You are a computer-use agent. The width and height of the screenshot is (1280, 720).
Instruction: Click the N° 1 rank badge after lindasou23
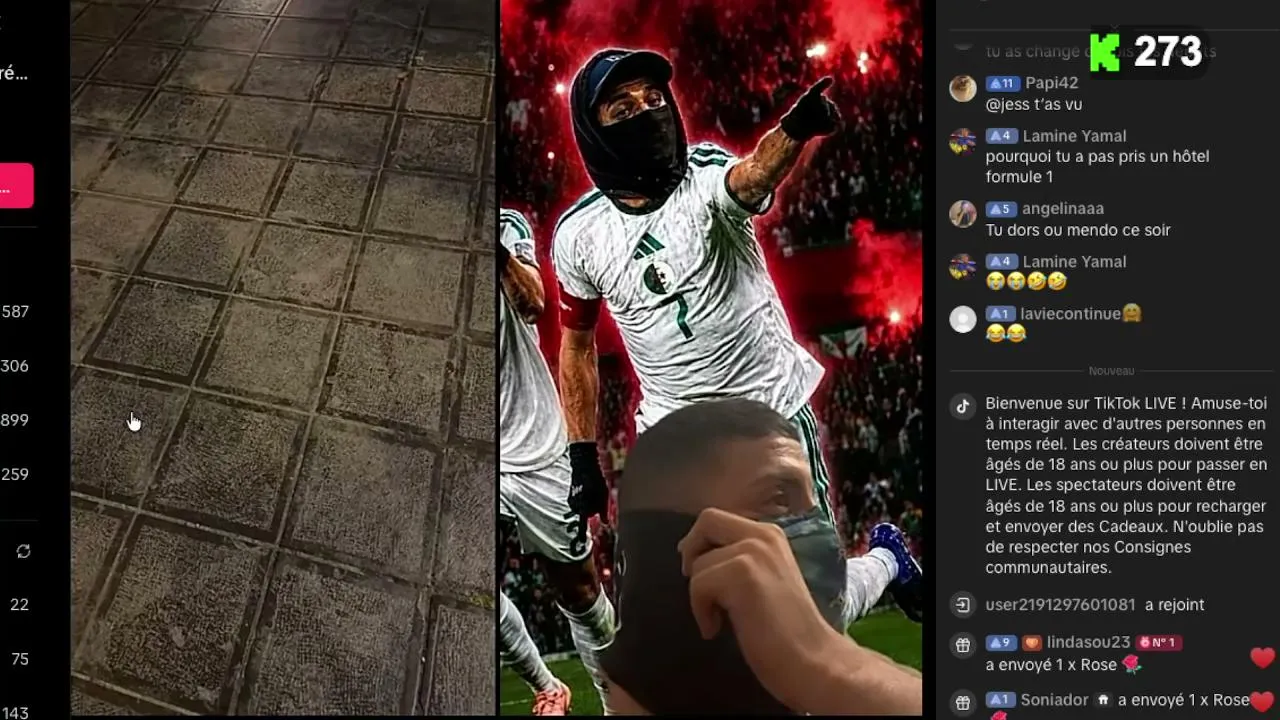(x=1158, y=643)
